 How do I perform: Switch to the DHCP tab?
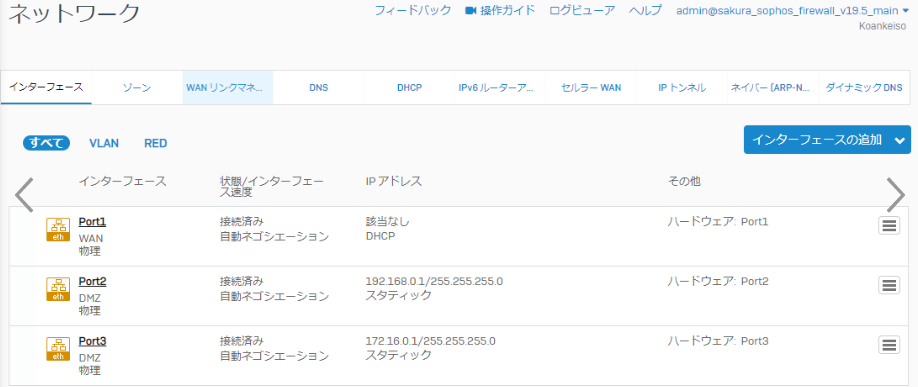click(410, 88)
